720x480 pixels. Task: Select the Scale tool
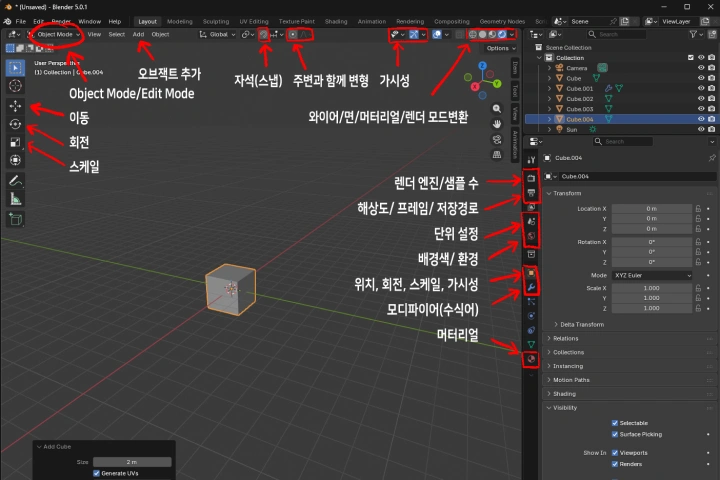15,142
